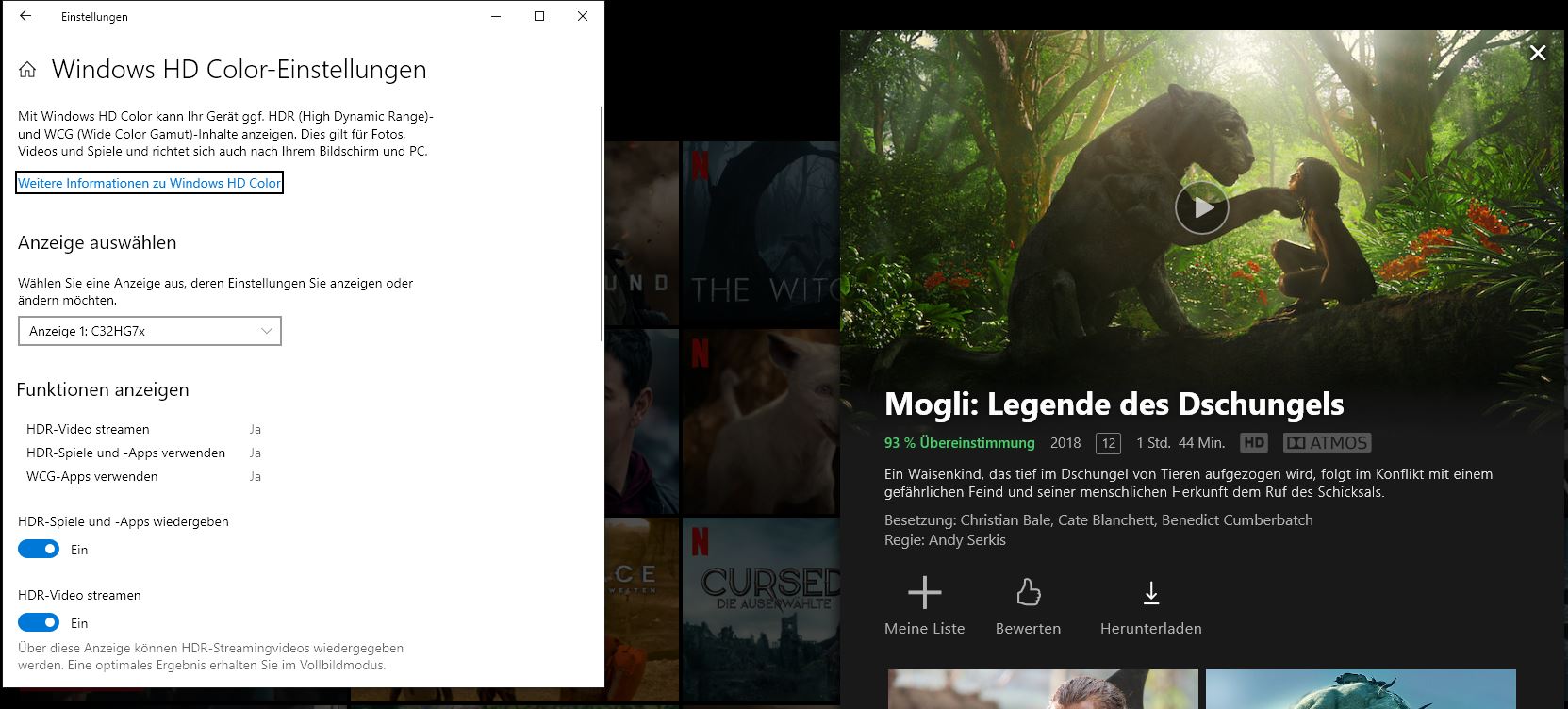Minimize the Einstellungen window
Viewport: 1568px width, 709px height.
click(x=496, y=16)
